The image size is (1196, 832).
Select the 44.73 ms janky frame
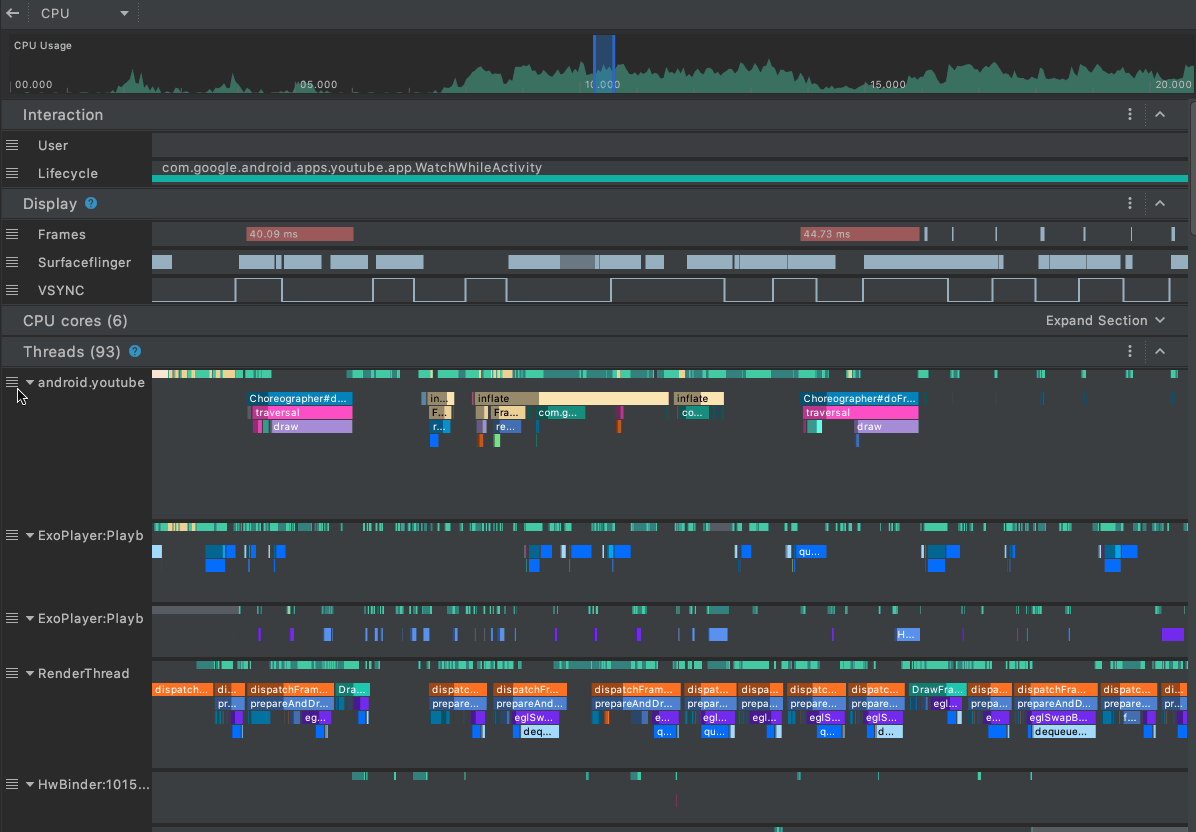pyautogui.click(x=860, y=234)
